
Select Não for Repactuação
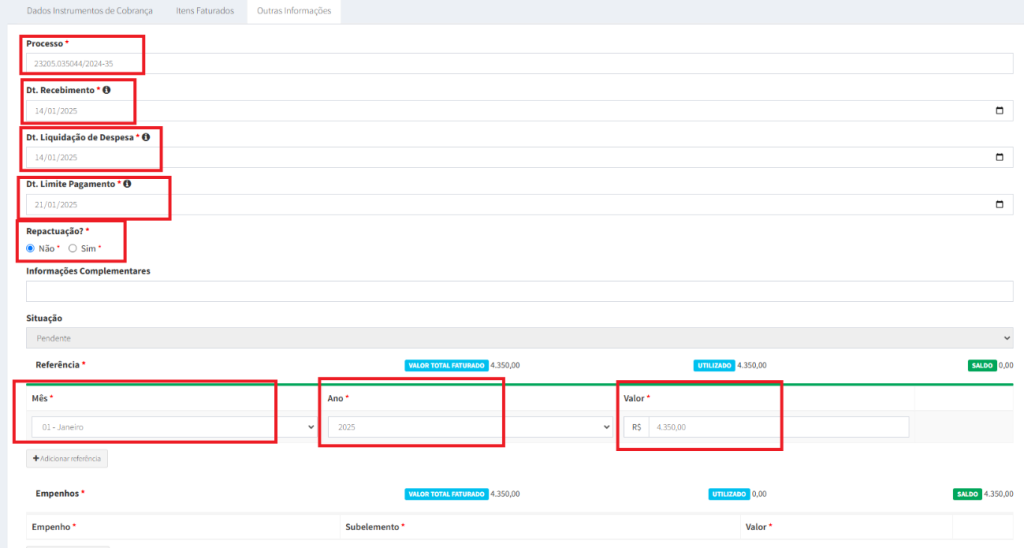coord(31,248)
